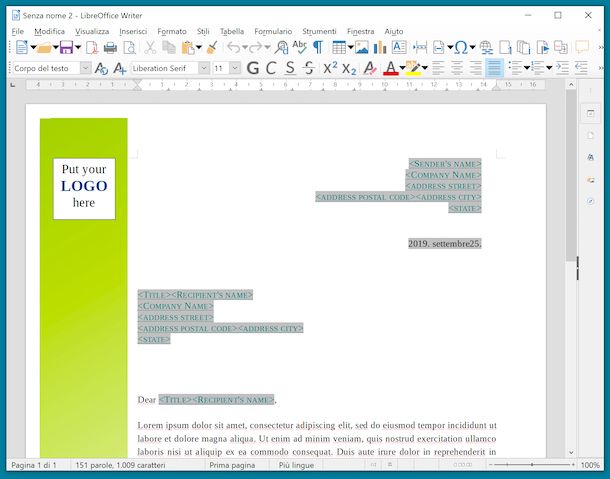Click the Copy icon

coord(169,47)
